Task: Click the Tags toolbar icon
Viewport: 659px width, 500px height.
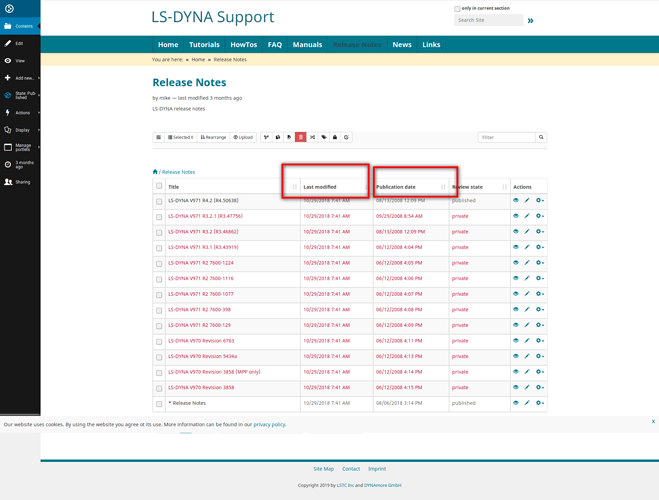Action: click(324, 137)
